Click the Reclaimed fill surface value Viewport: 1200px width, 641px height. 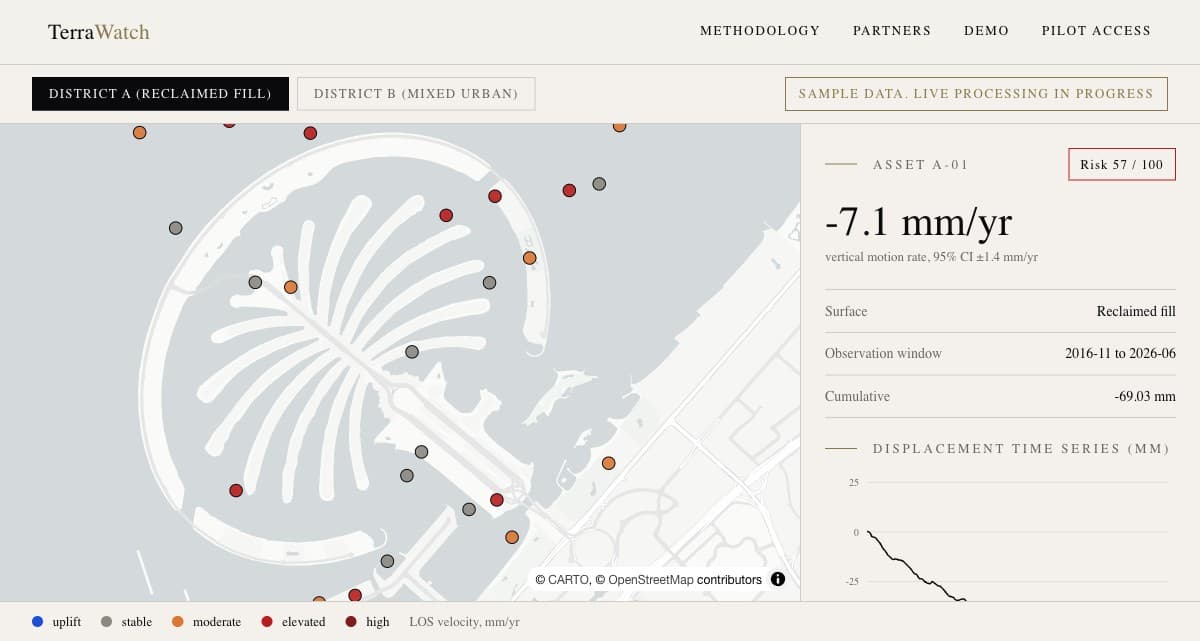(x=1136, y=311)
